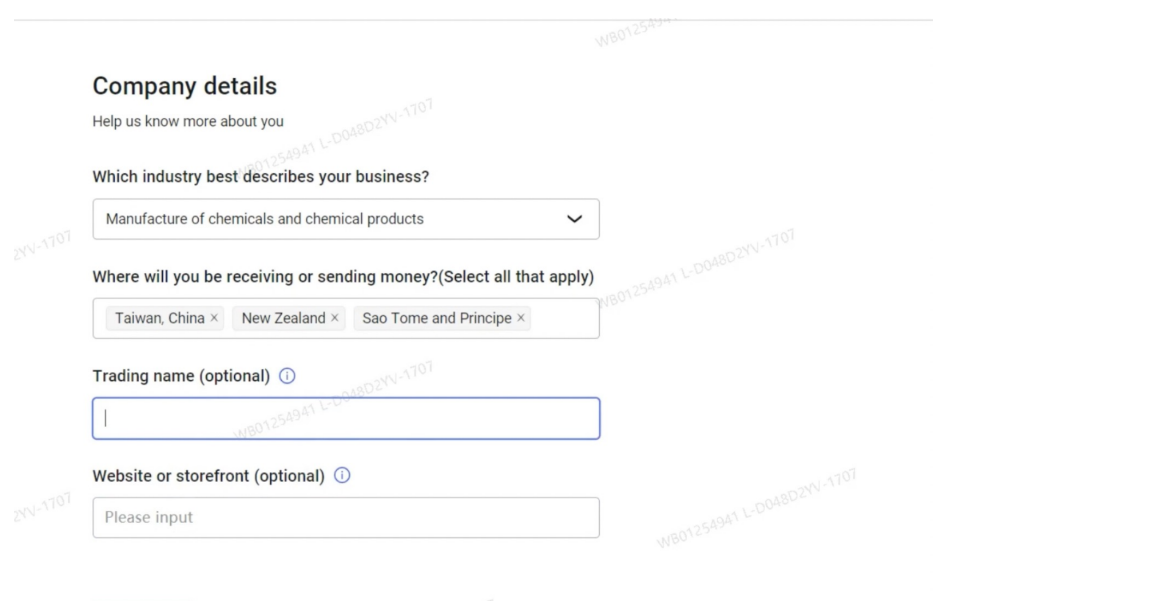Viewport: 1159px width, 601px height.
Task: Click the 'Website or storefront (optional)' label text
Action: (x=208, y=476)
